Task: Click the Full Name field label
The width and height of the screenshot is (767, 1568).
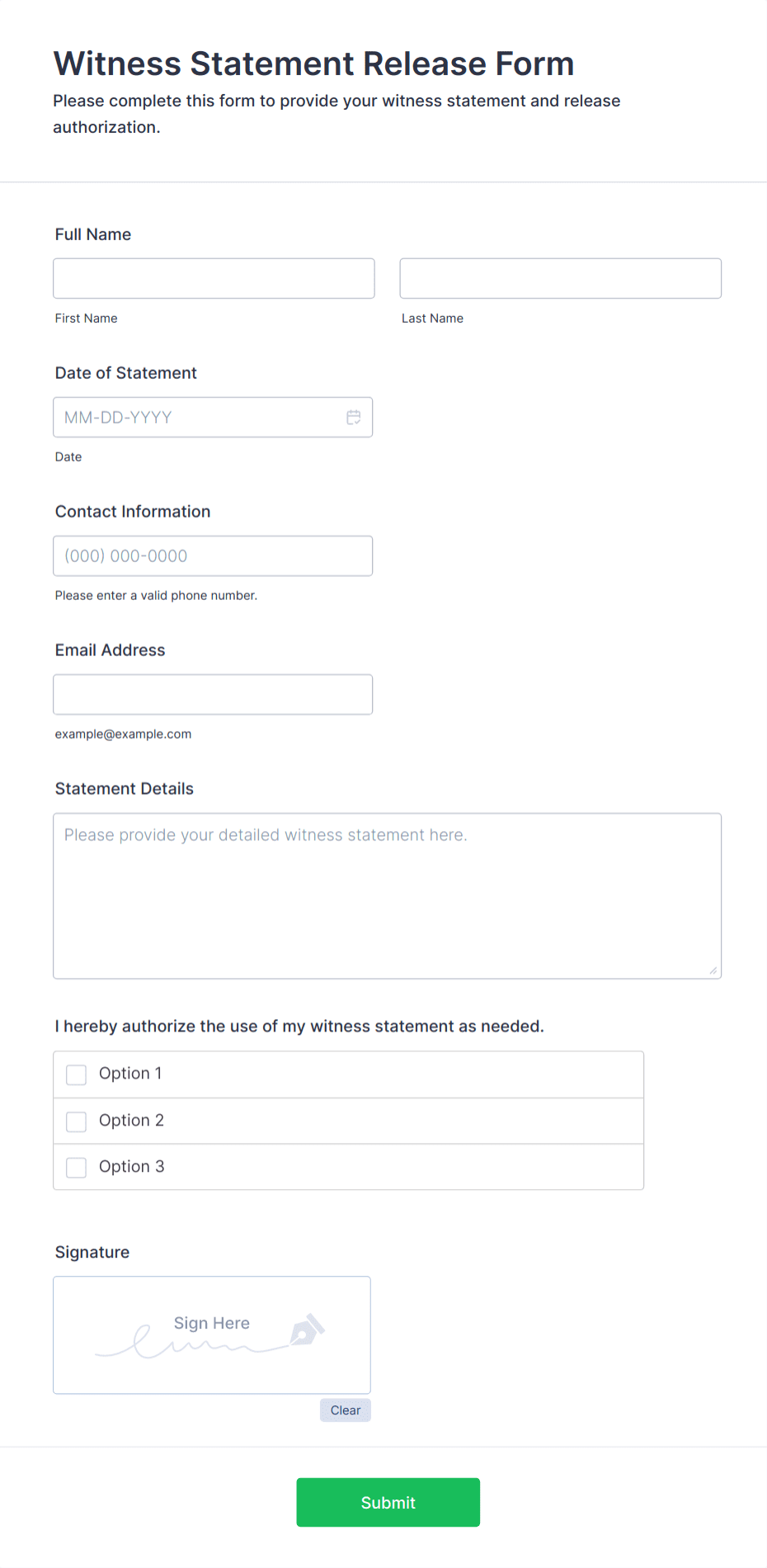Action: 93,234
